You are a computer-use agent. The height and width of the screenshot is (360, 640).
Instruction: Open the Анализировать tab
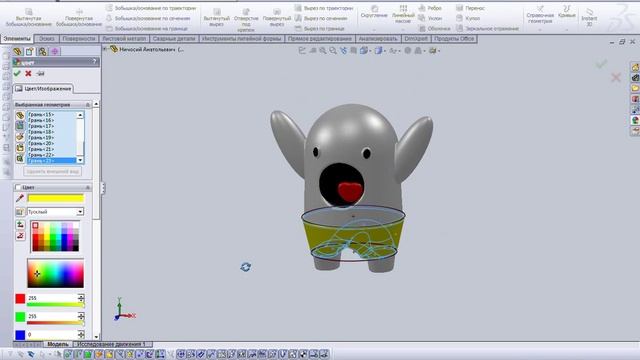tap(378, 39)
